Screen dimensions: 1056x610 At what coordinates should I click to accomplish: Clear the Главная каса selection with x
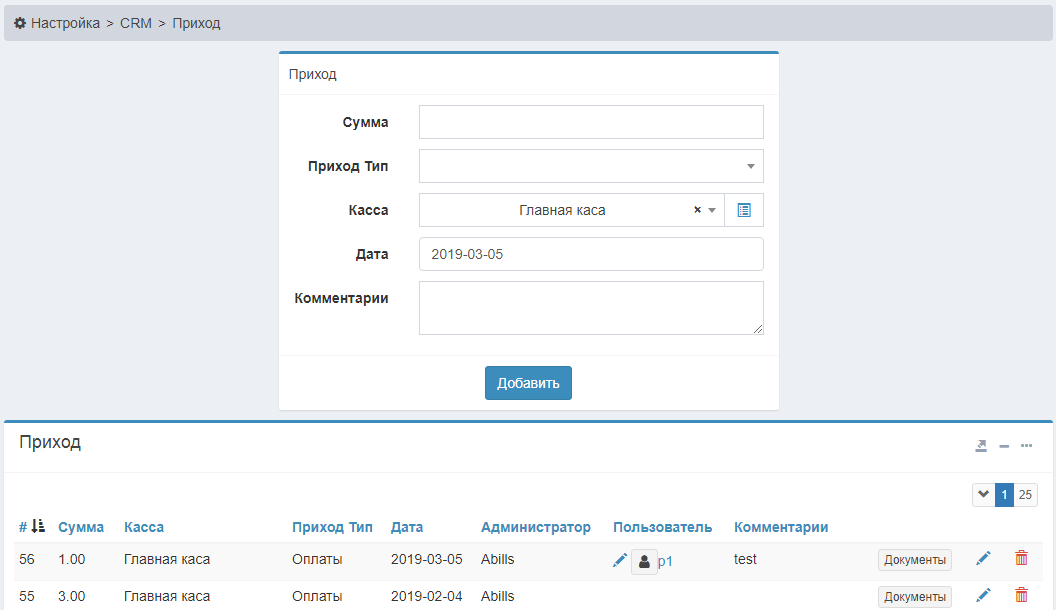pos(697,210)
